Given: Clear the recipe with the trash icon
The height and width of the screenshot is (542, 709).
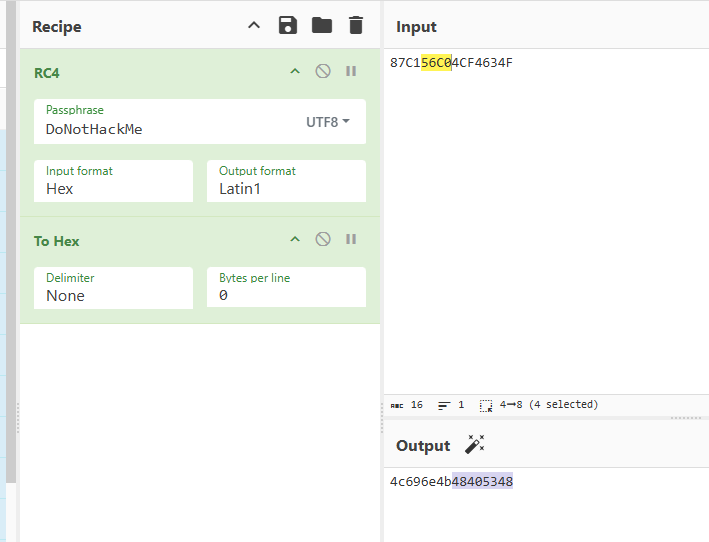Looking at the screenshot, I should point(355,26).
